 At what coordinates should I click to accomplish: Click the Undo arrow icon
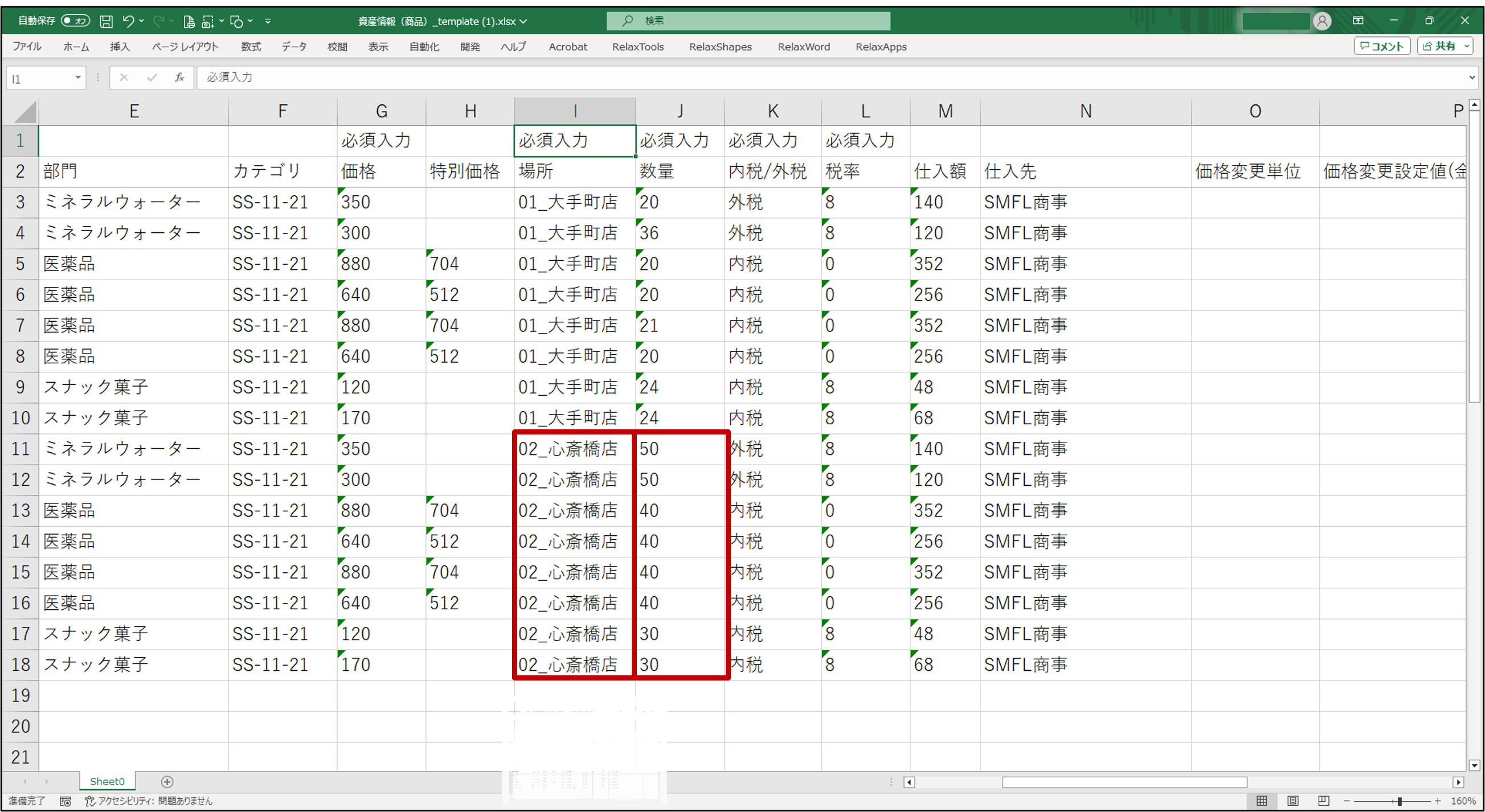click(128, 21)
